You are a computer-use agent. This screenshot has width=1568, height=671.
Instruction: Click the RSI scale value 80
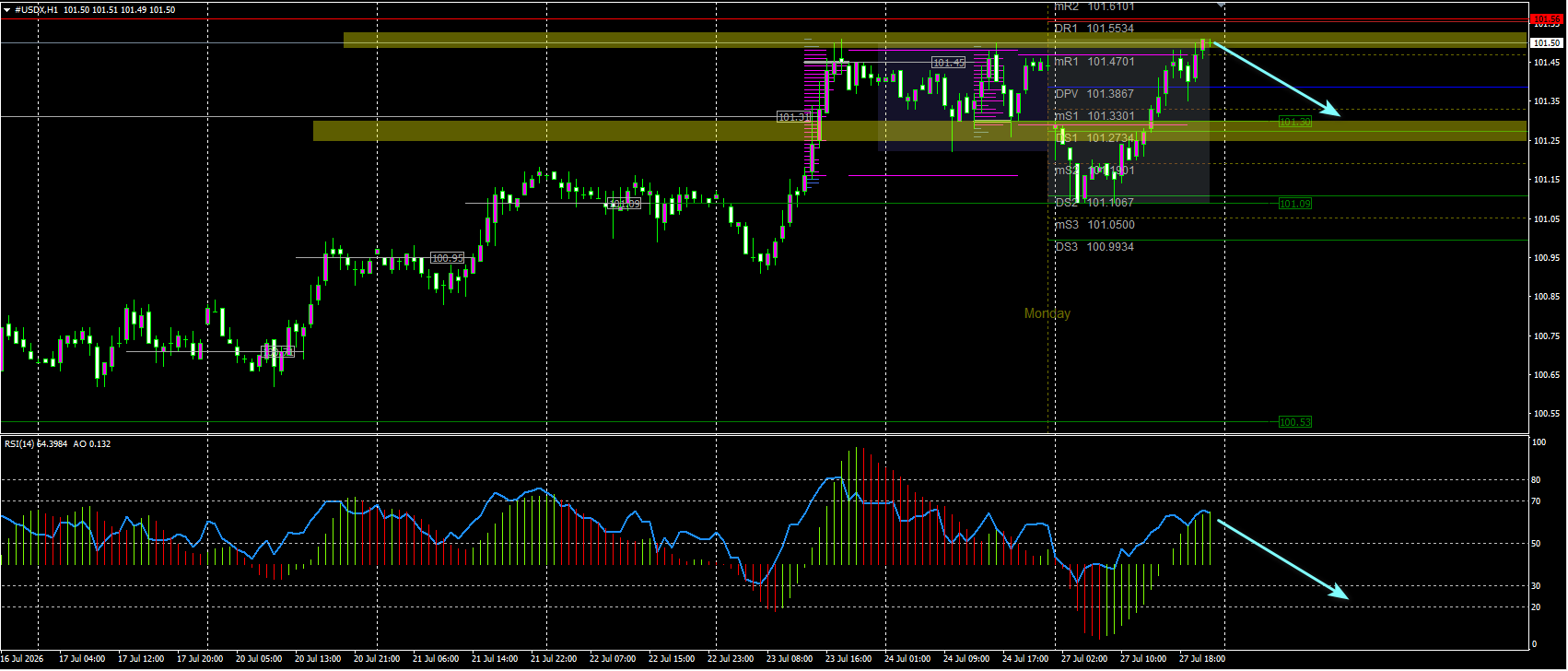pos(1536,480)
